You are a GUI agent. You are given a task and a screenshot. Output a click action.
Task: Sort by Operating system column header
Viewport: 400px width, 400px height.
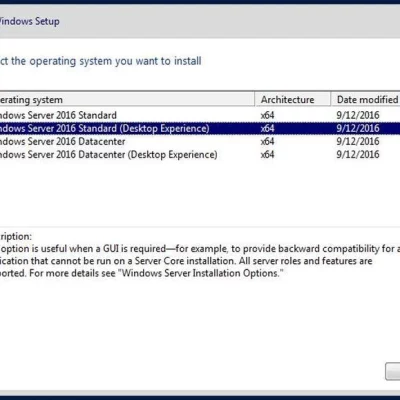pos(127,100)
